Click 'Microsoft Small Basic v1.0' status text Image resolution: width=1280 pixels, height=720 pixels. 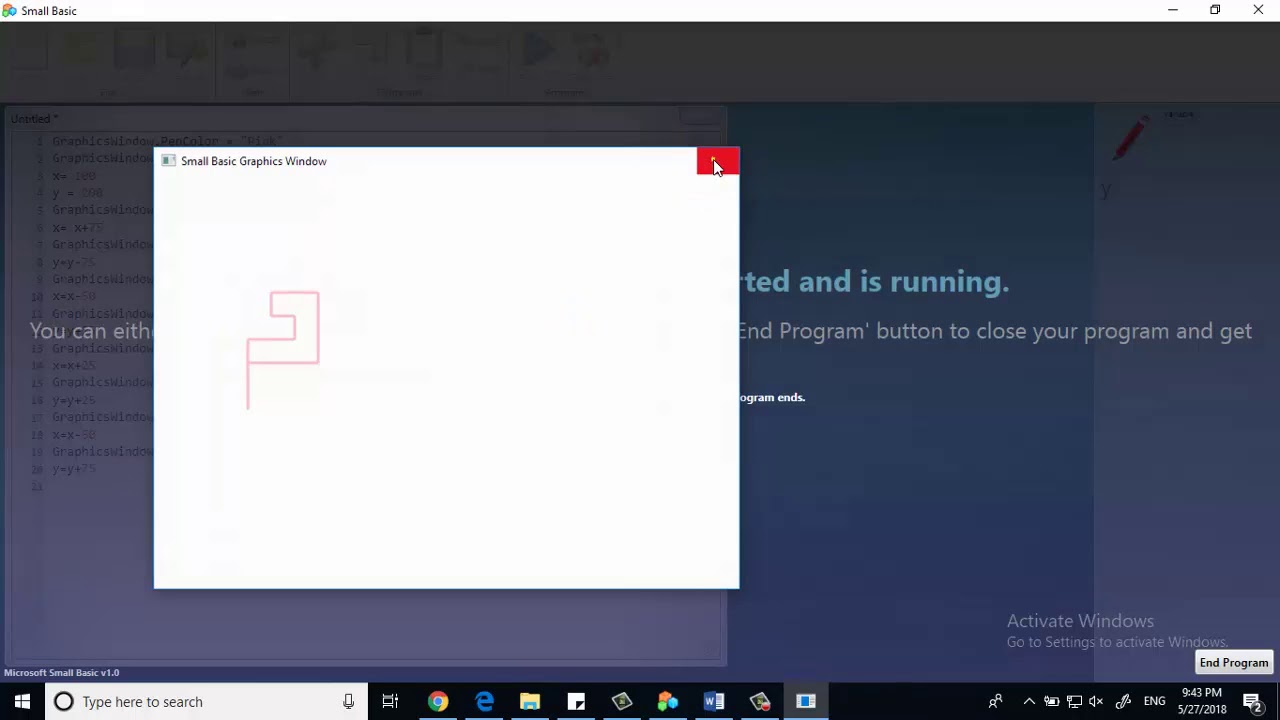(62, 673)
